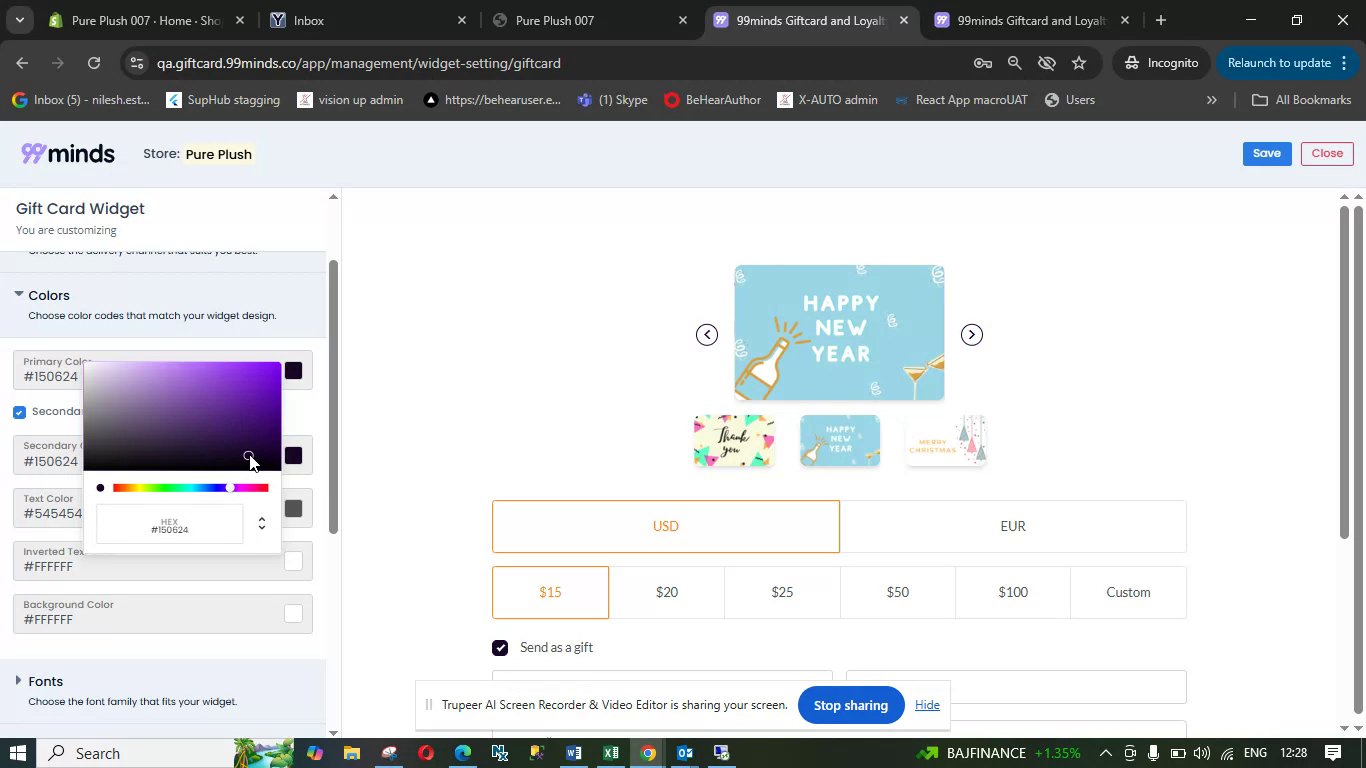Open SupHub stagging bookmark
The width and height of the screenshot is (1366, 768).
[223, 100]
